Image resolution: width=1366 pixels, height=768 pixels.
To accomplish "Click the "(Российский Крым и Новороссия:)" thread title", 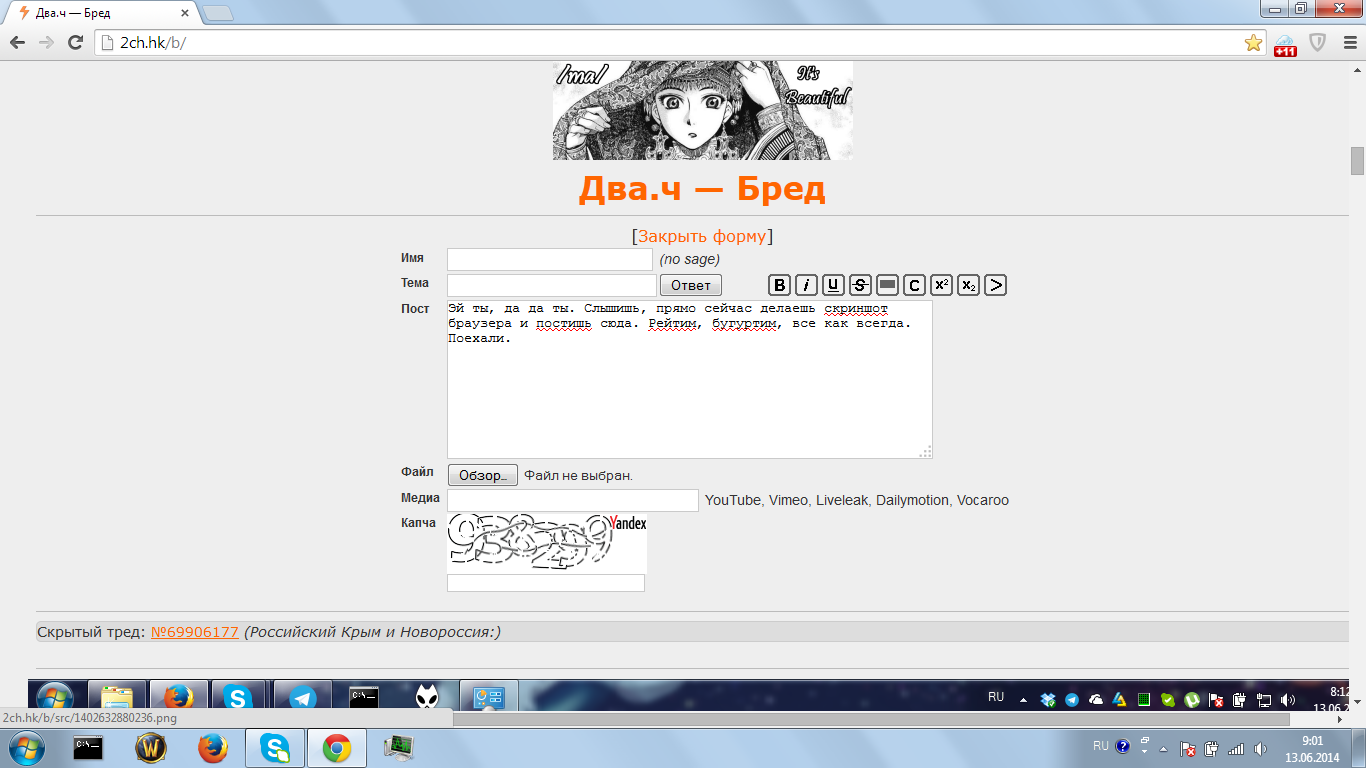I will (x=373, y=632).
